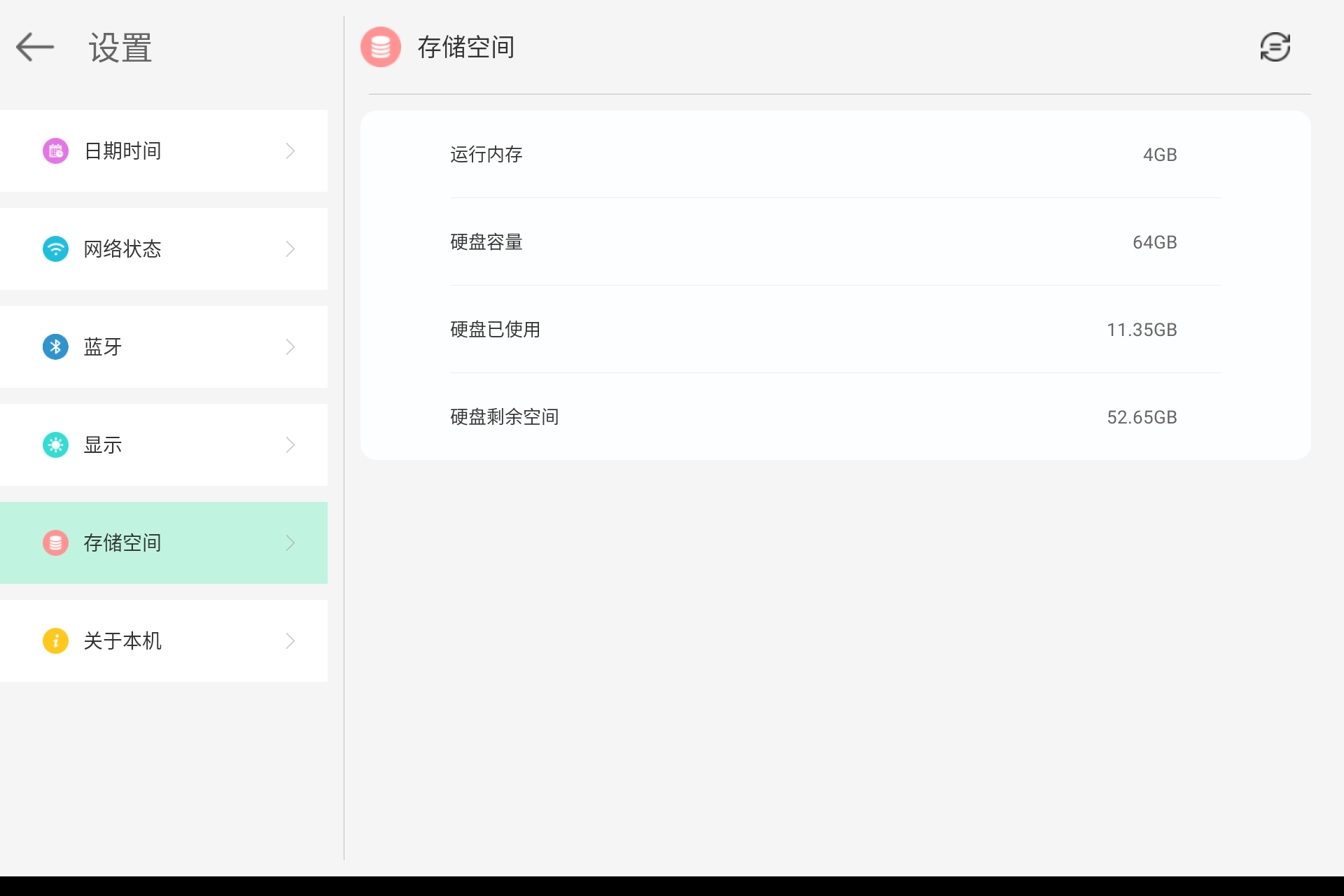
Task: Click the 存储空间 header title
Action: click(x=466, y=48)
